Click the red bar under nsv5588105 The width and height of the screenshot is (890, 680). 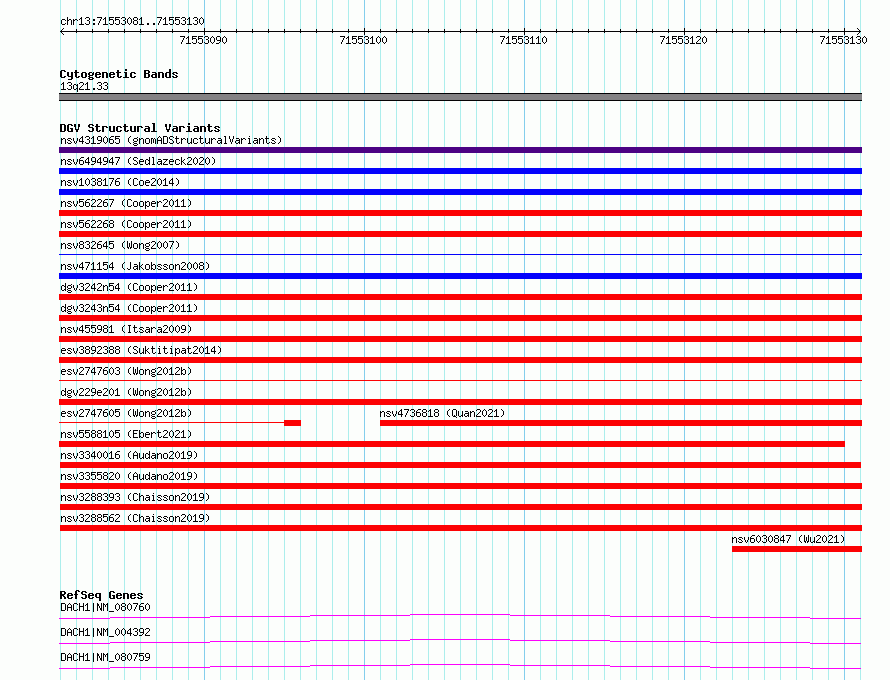pyautogui.click(x=452, y=444)
